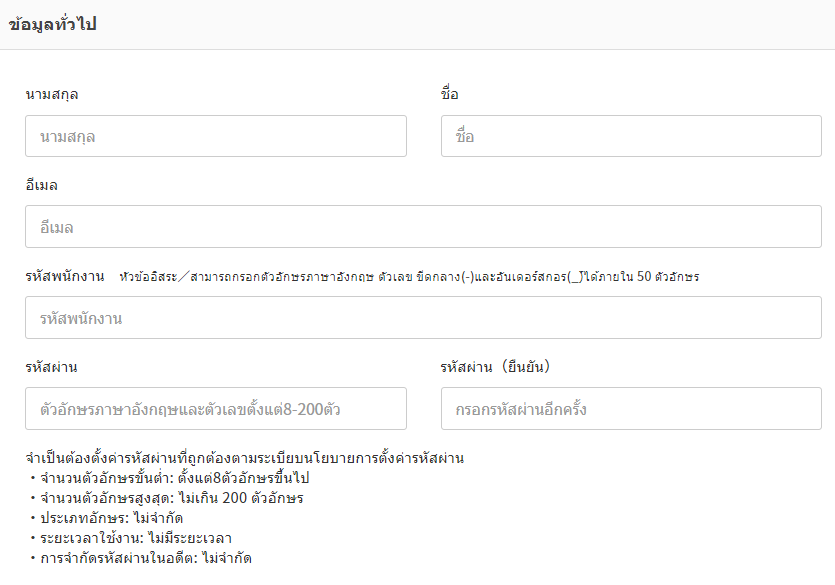Click into the รหัสพนักงาน employee ID field
Screen dimensions: 835x585
[423, 318]
